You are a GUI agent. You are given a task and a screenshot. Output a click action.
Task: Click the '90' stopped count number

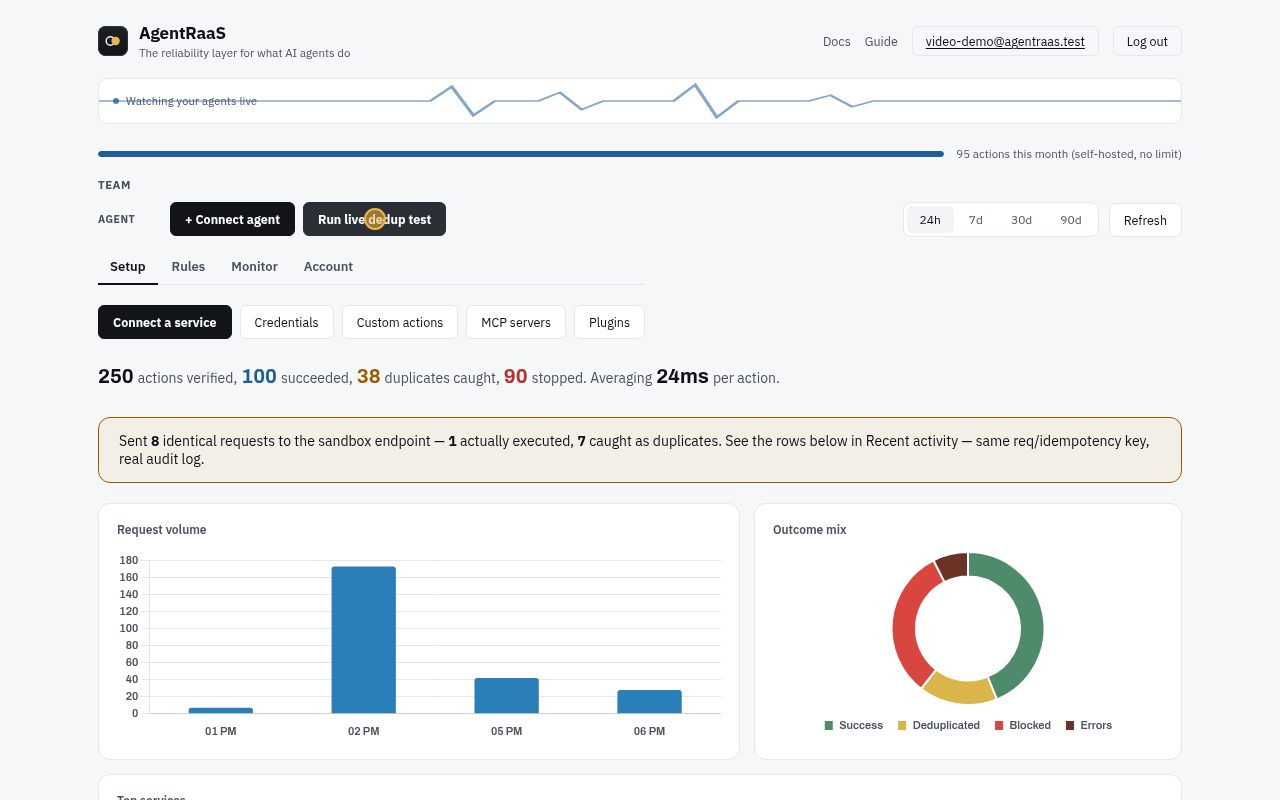[x=515, y=377]
